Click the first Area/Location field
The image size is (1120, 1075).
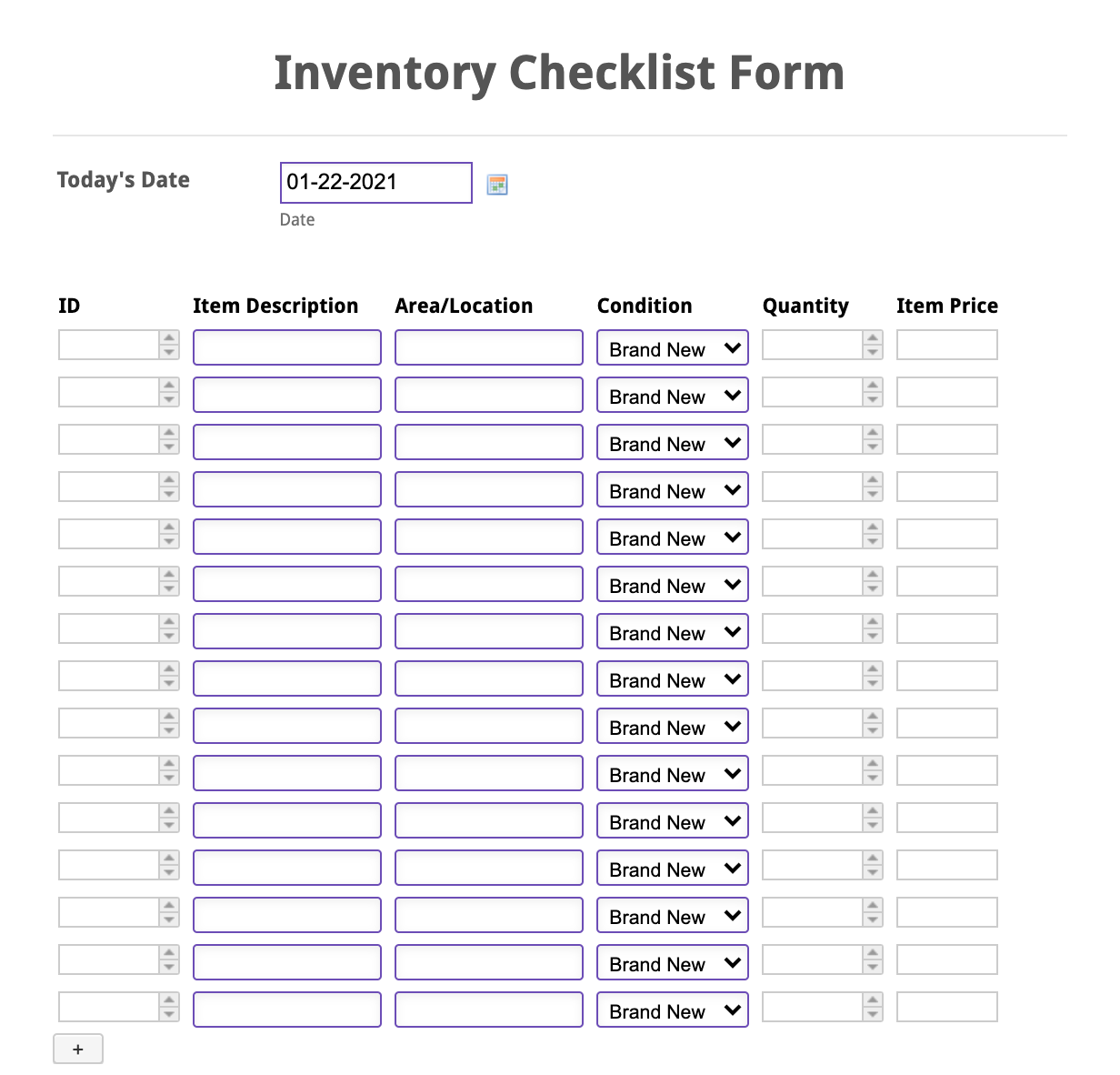pos(488,347)
